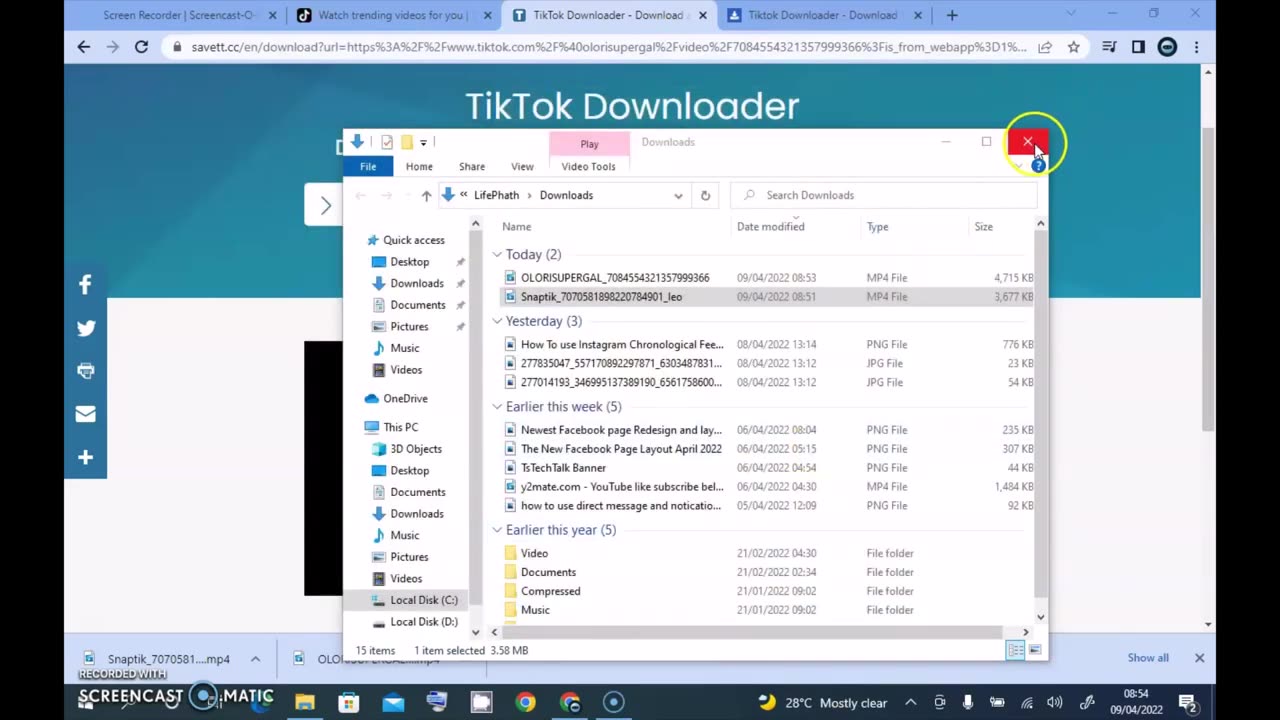Switch to Watch trending videos TikTok tab
This screenshot has width=1280, height=720.
coord(392,15)
